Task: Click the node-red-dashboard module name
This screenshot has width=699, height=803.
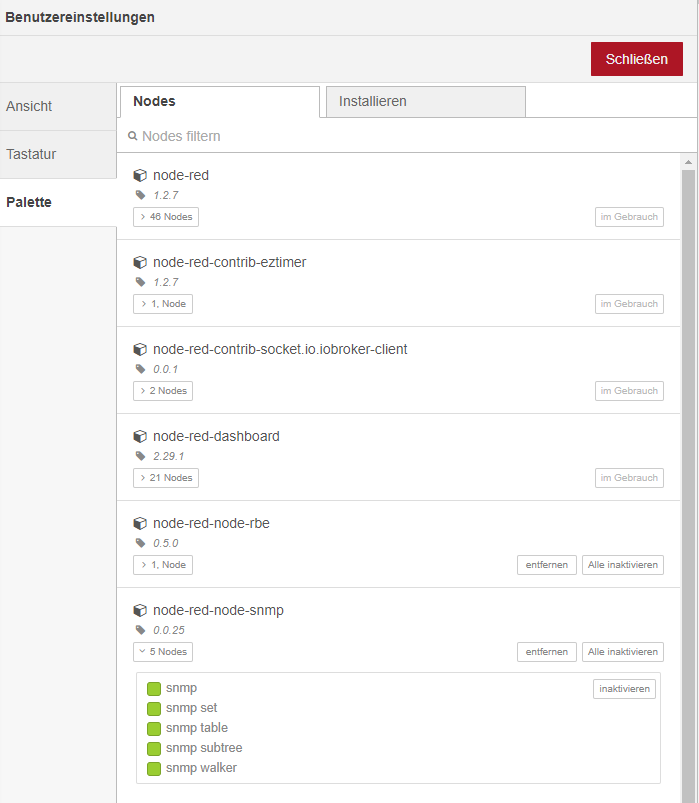Action: (216, 436)
